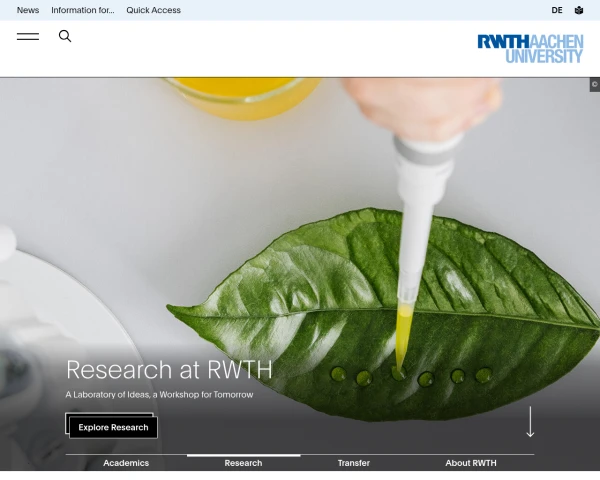
Task: Show image copyright info icon
Action: (x=595, y=85)
